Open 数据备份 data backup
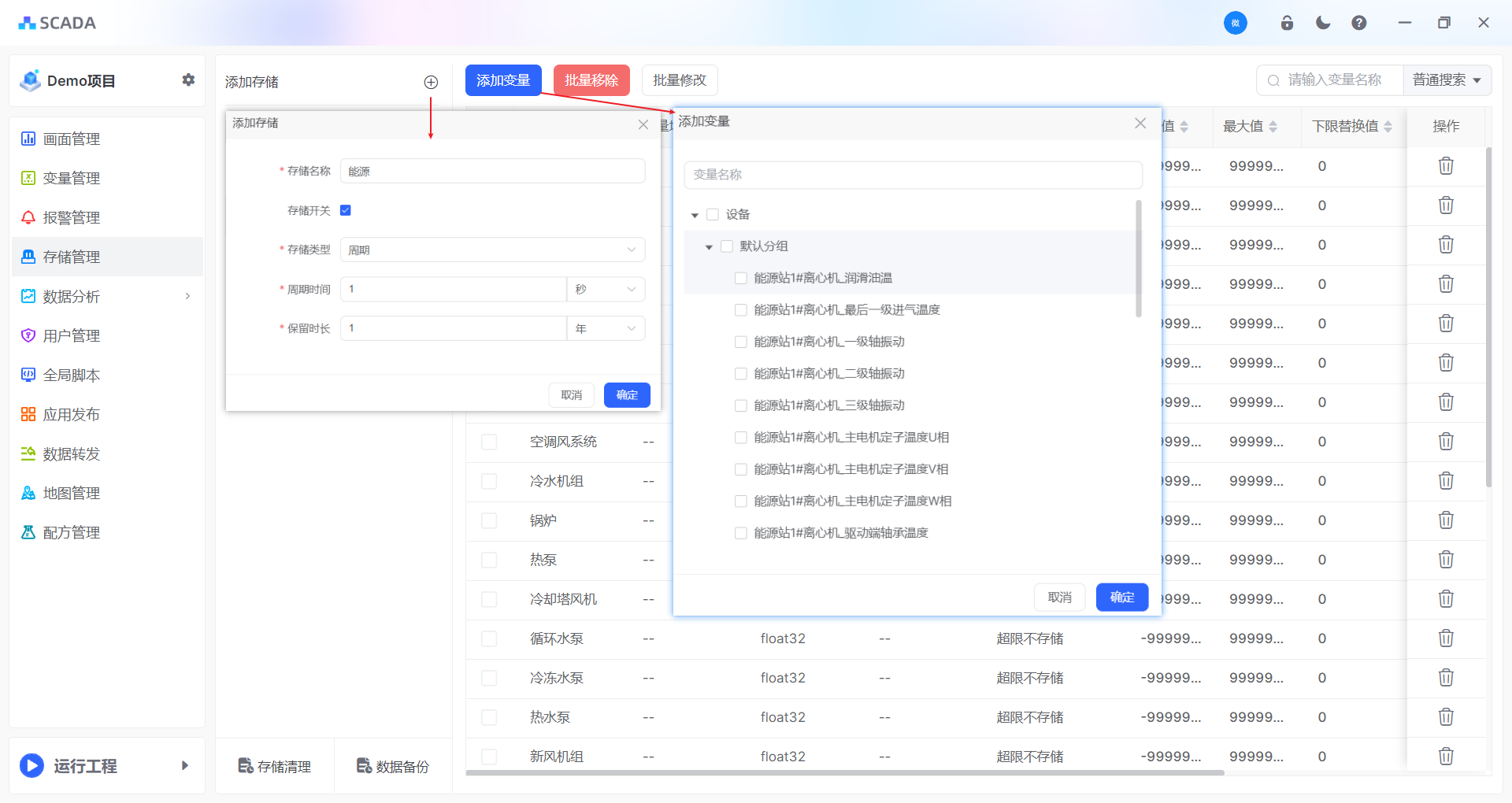Screen dimensions: 1512x803 [393, 766]
